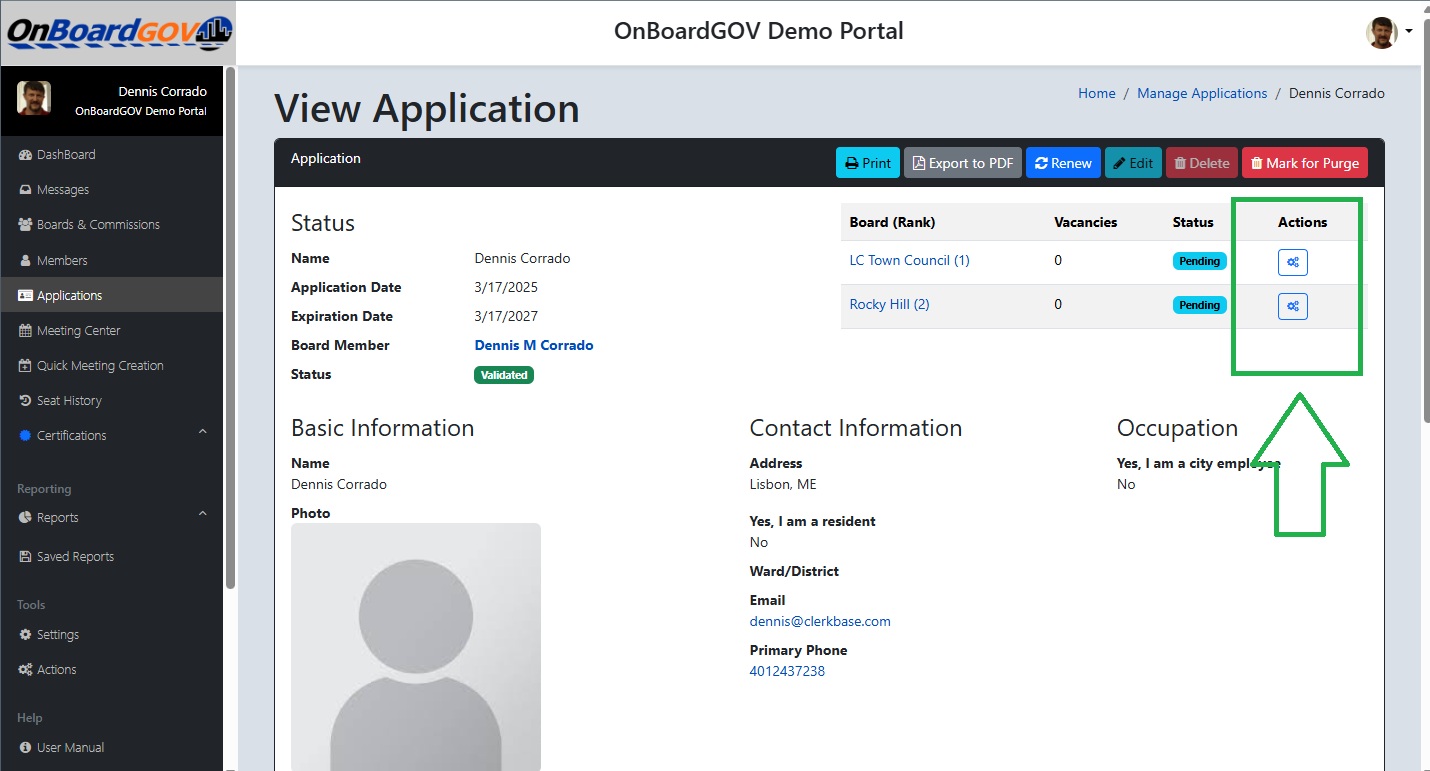
Task: Open the user account dropdown arrow
Action: coord(1409,31)
